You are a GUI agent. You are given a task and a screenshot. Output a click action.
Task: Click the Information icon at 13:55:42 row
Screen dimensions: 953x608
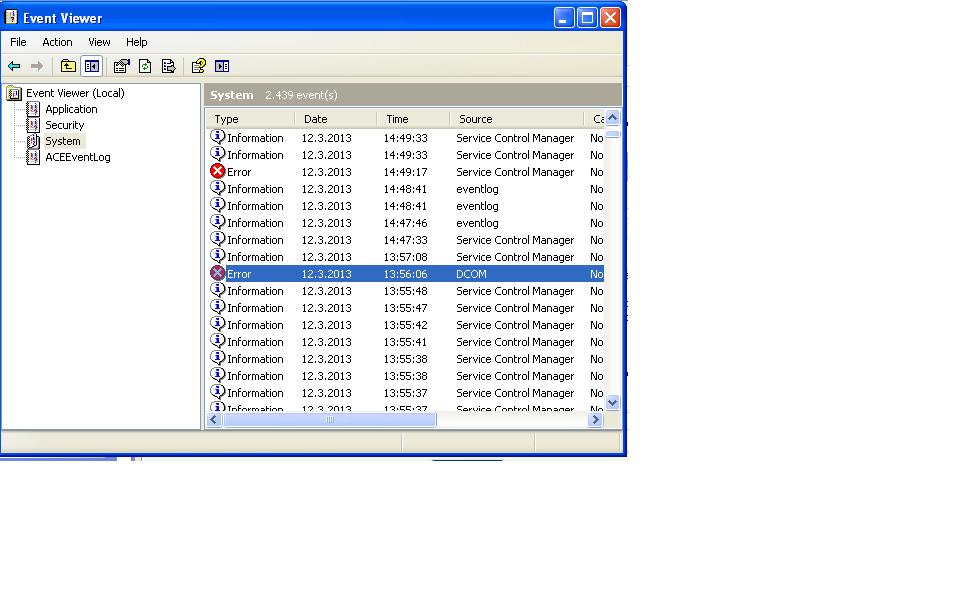click(x=218, y=325)
